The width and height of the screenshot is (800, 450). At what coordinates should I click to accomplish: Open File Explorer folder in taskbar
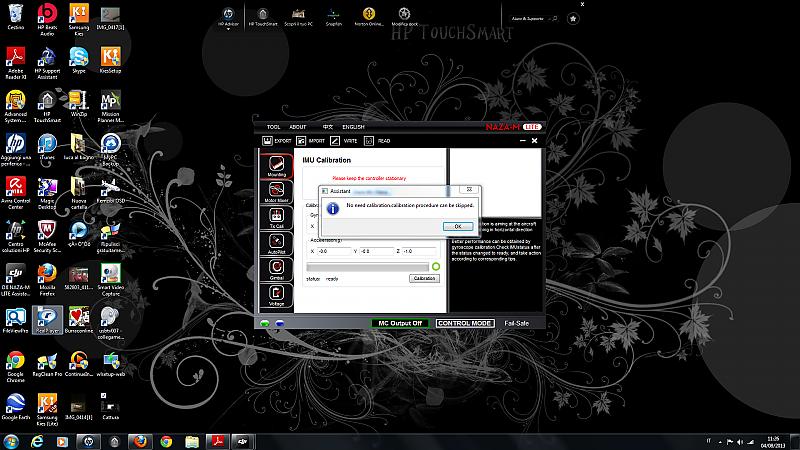click(x=192, y=442)
